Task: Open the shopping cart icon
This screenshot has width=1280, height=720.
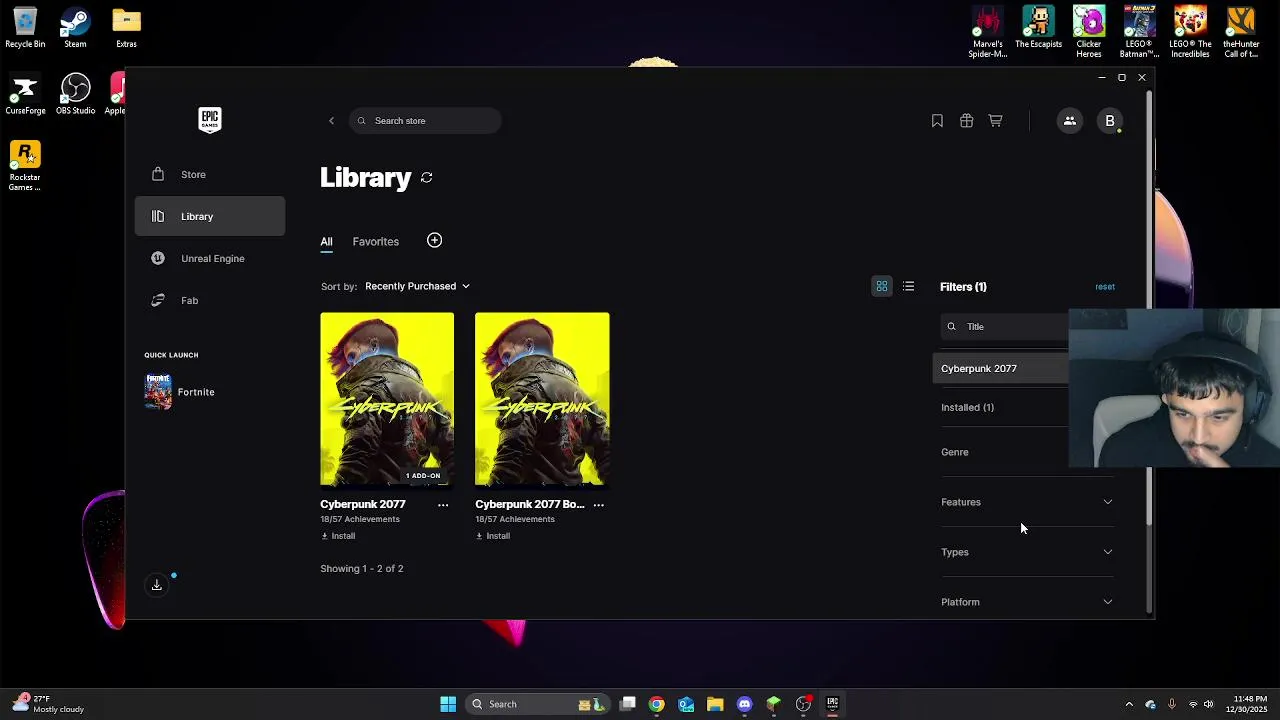Action: click(x=995, y=121)
